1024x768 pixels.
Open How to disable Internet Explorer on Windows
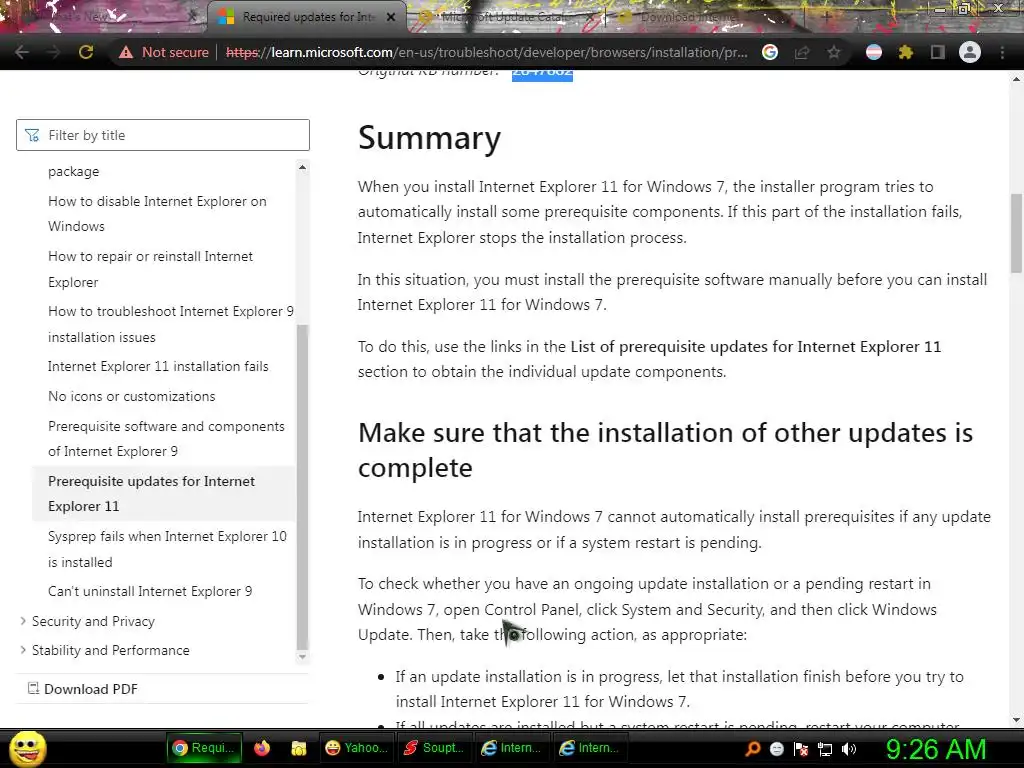tap(157, 214)
